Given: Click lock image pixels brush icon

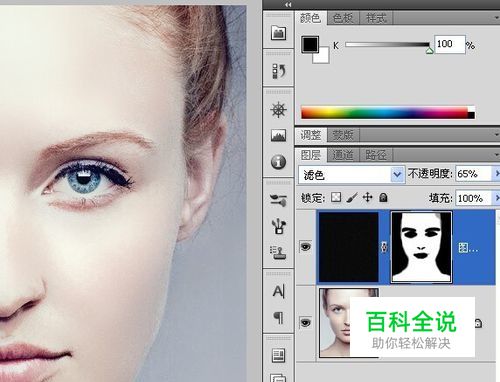Looking at the screenshot, I should coord(352,198).
